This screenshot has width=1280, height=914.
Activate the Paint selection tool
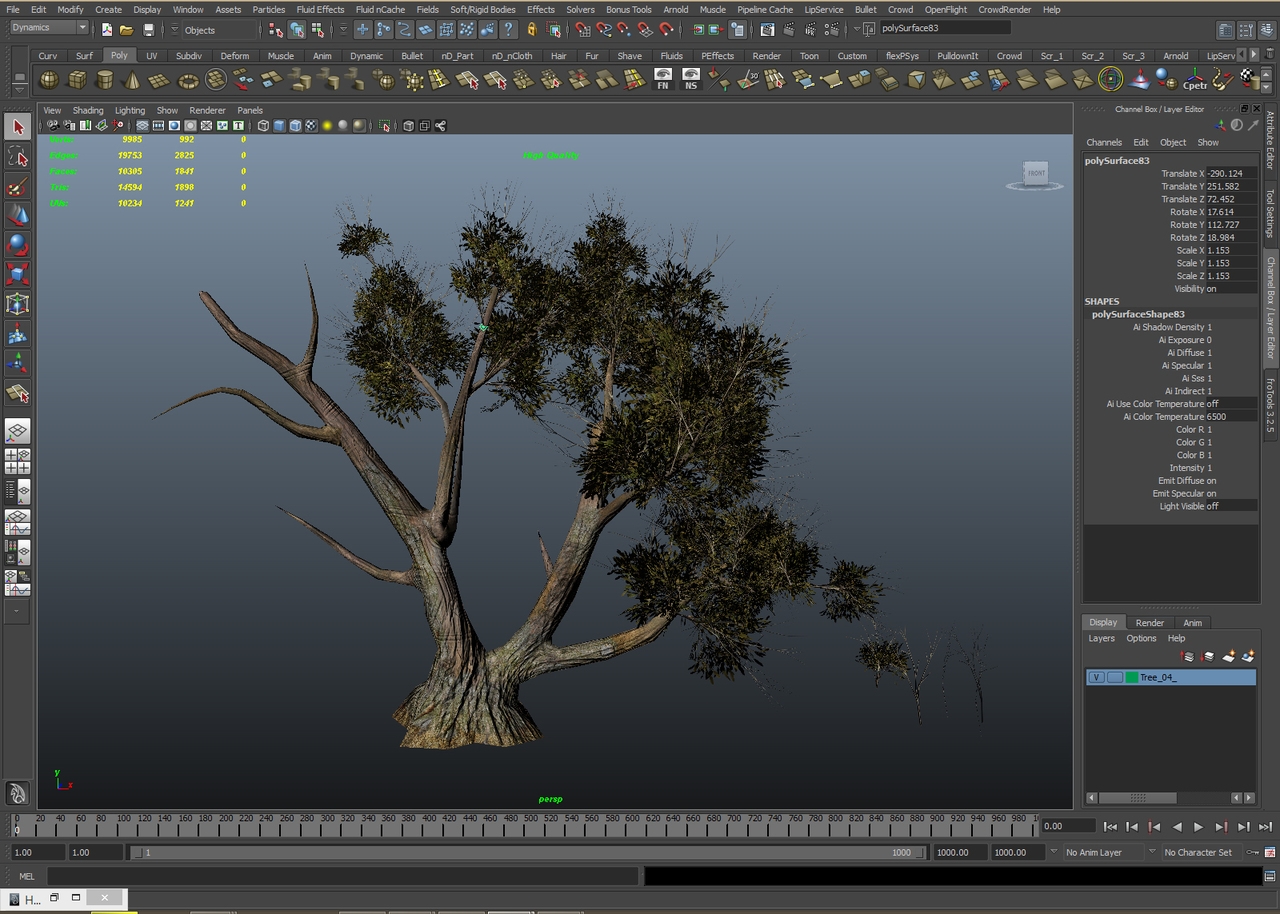click(x=17, y=186)
